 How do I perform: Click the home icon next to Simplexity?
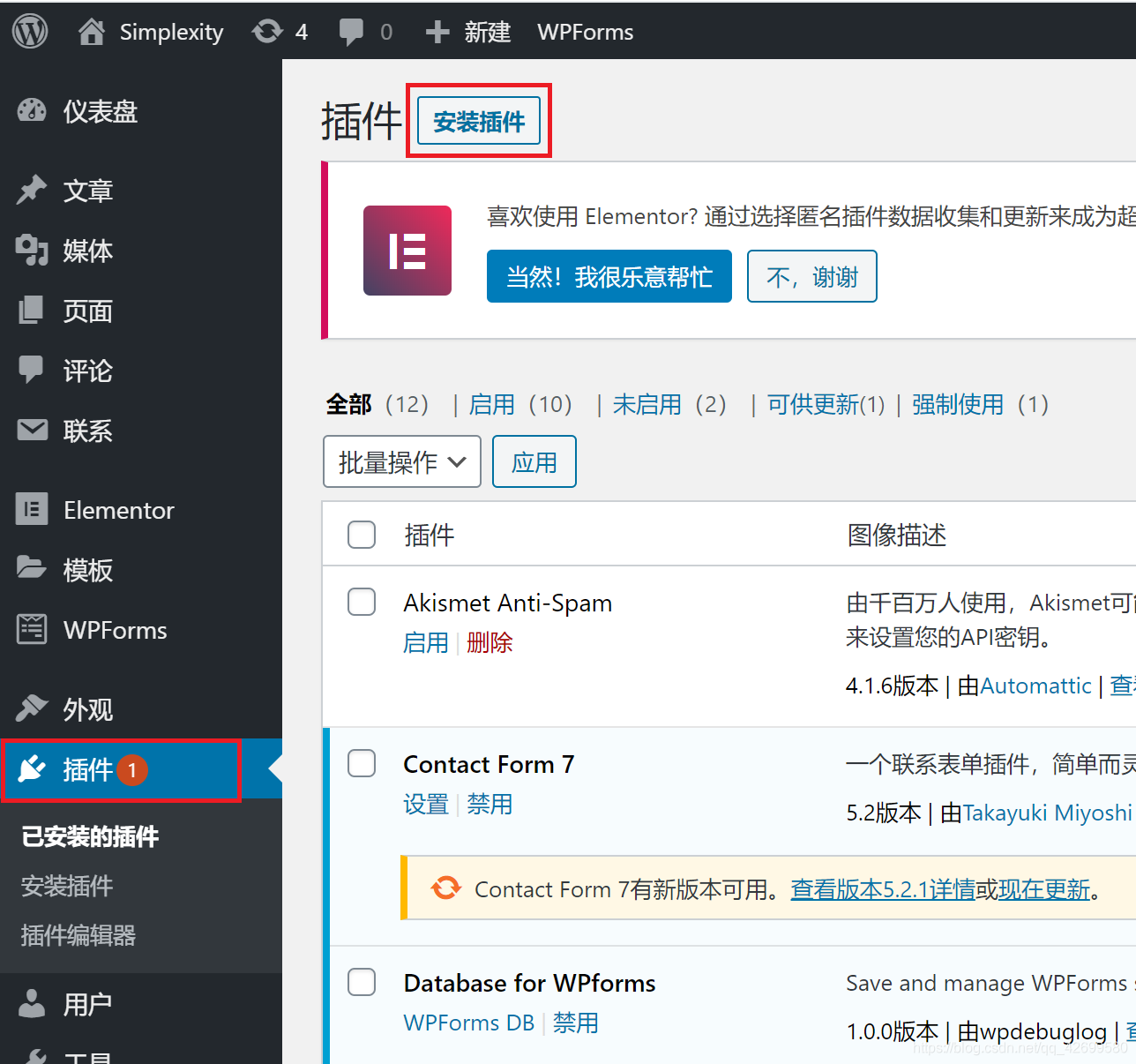pyautogui.click(x=92, y=32)
